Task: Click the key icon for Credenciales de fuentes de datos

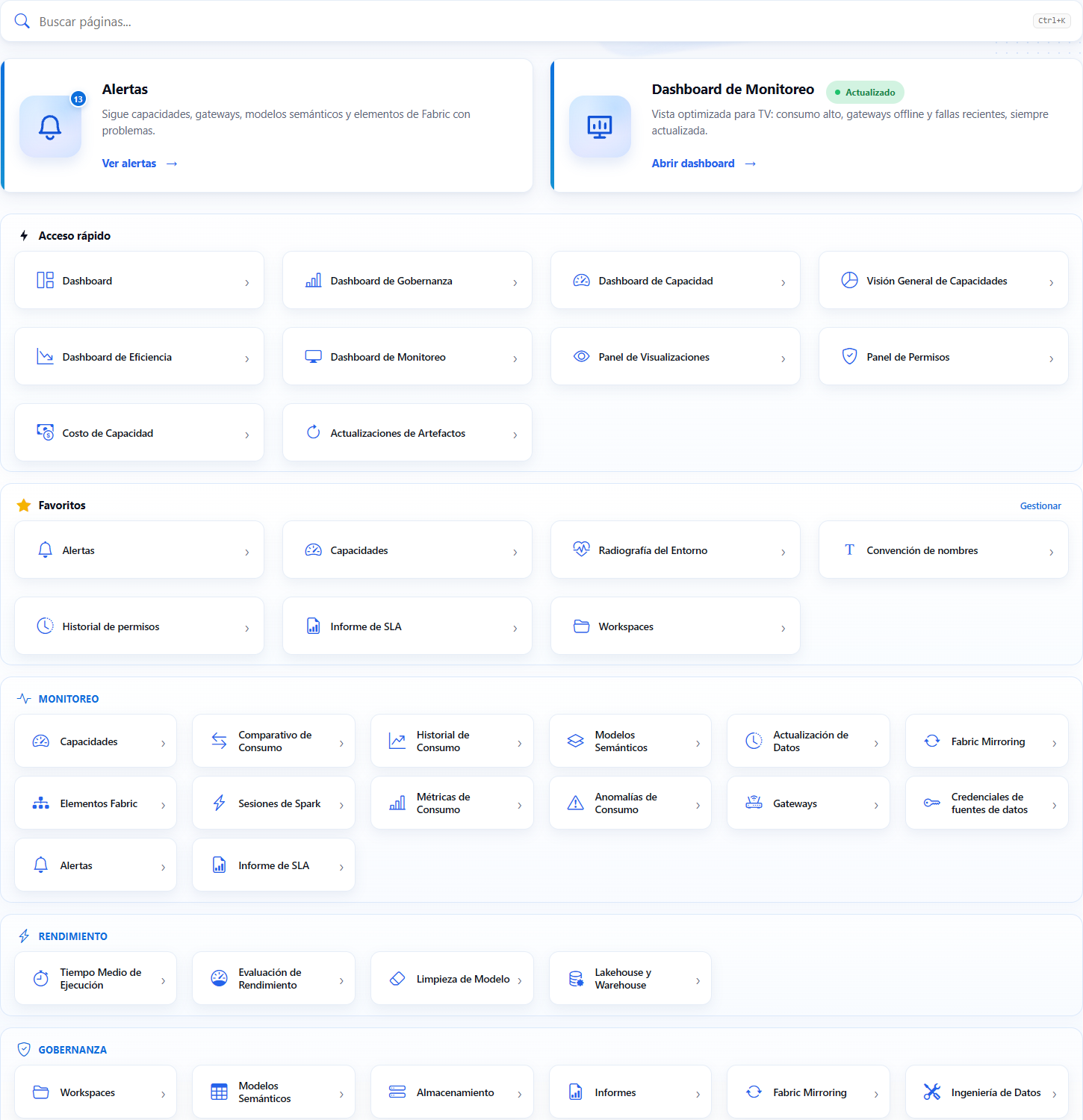Action: point(932,803)
